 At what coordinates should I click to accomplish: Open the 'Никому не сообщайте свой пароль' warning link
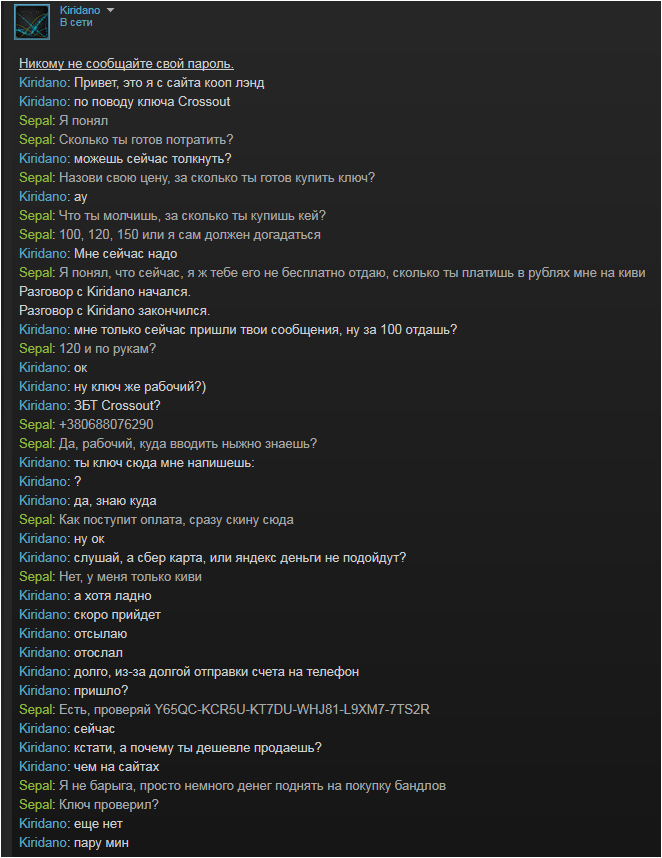click(126, 63)
